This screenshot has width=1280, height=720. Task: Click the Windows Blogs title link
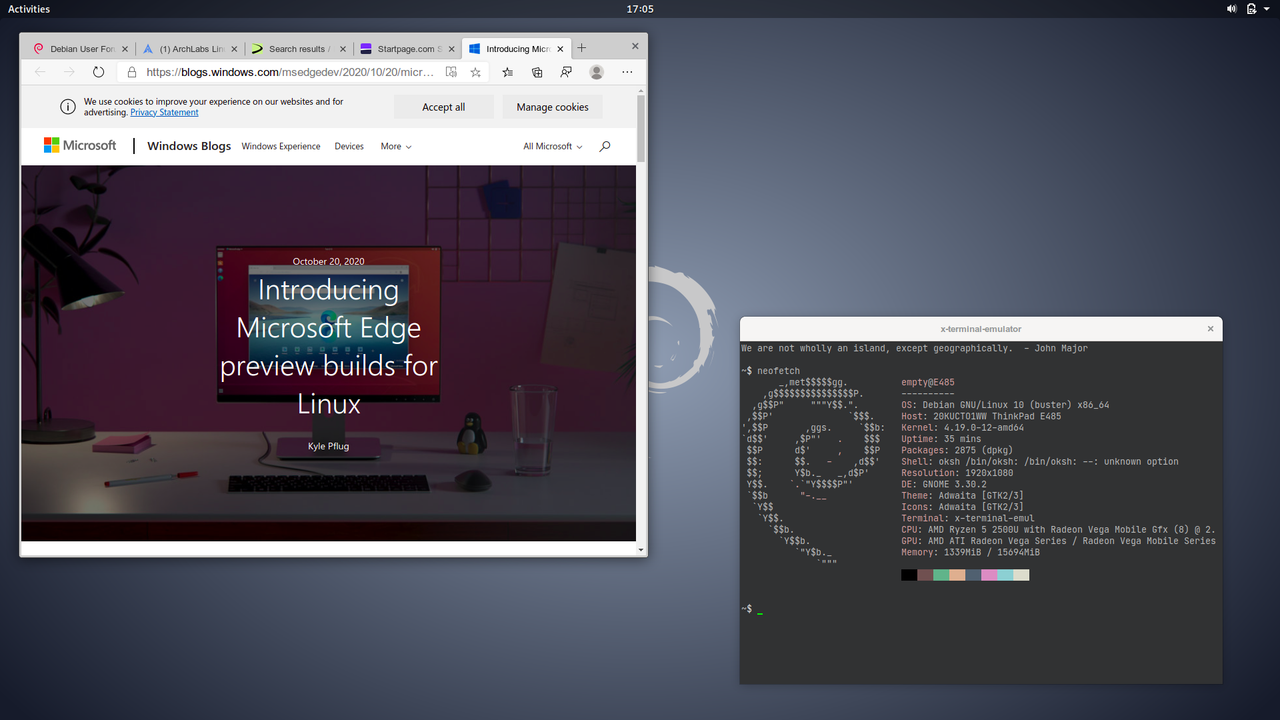[x=189, y=146]
